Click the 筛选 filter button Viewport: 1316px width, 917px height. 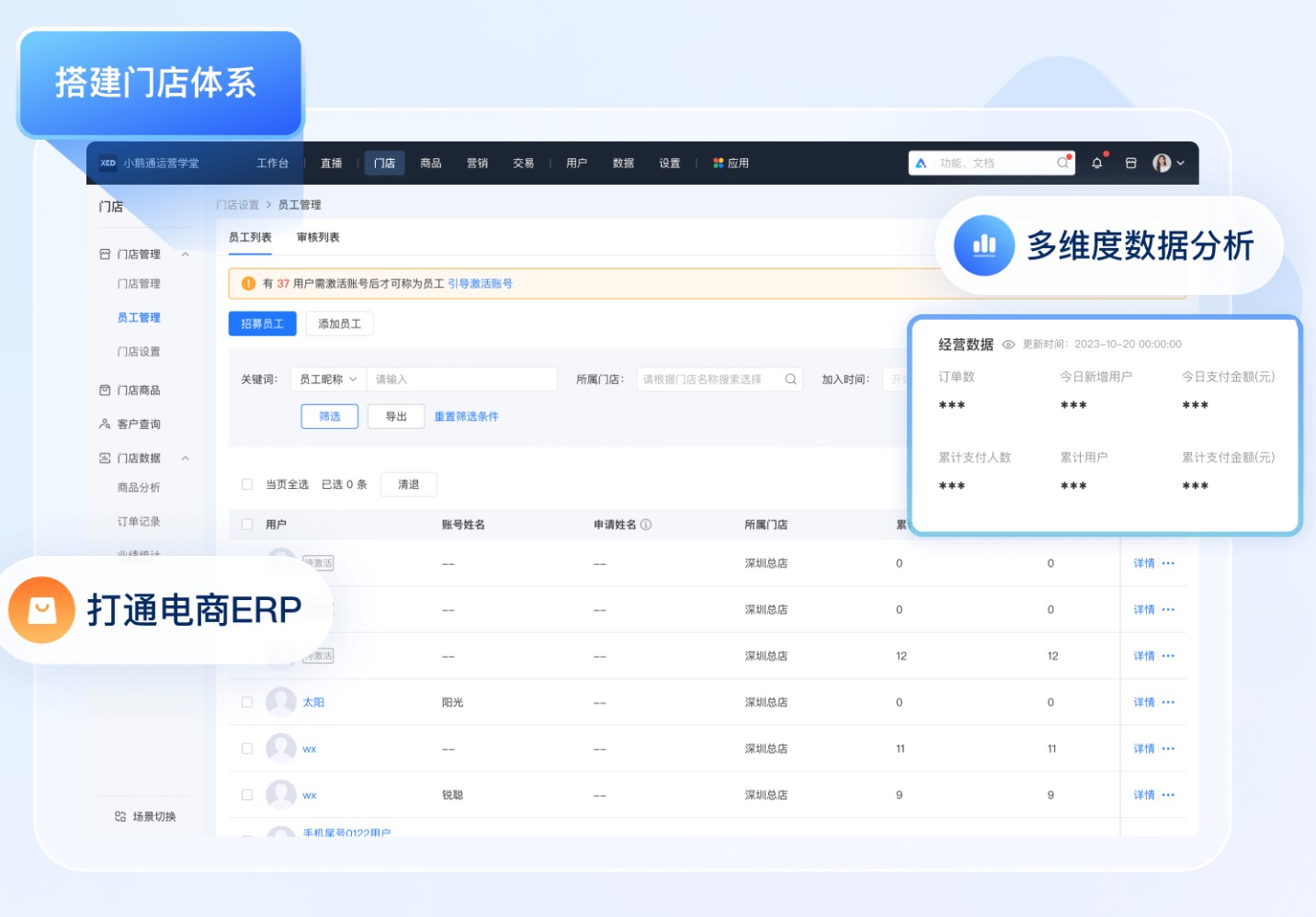click(x=330, y=417)
